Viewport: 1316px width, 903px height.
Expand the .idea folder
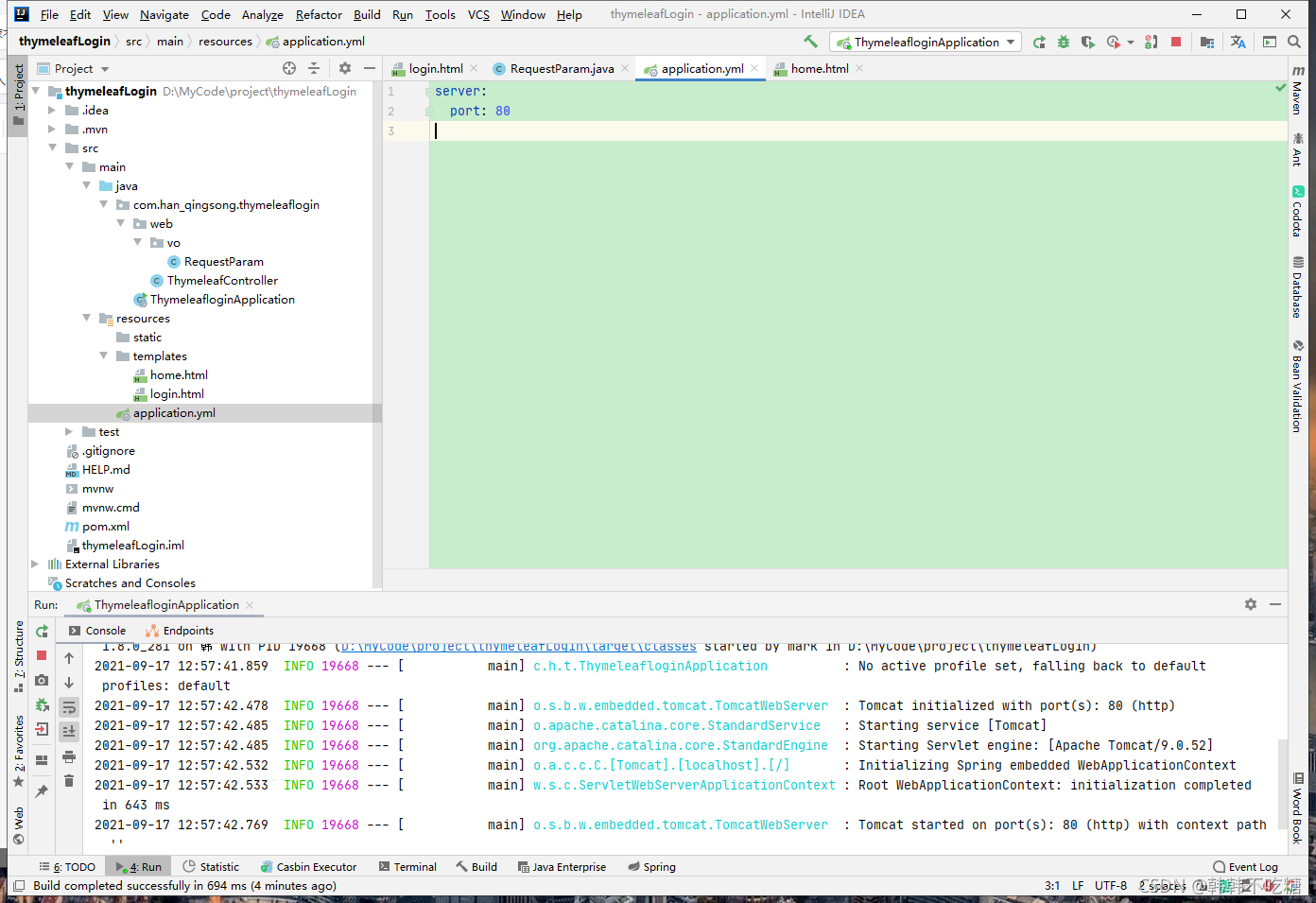click(52, 111)
